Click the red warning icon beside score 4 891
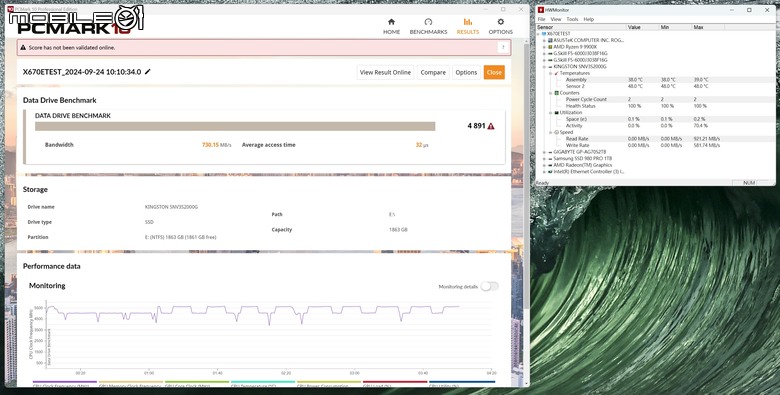The image size is (780, 395). 491,126
